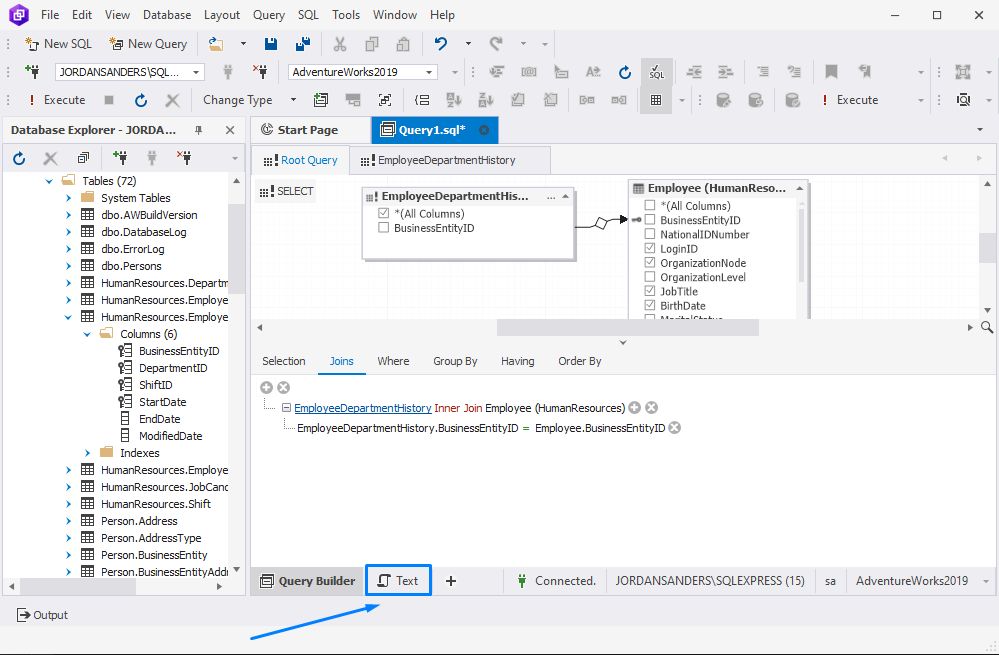Check BusinessEntityID in EmployeeDepartmentHistory table
Screen dimensions: 999x655
(x=384, y=227)
